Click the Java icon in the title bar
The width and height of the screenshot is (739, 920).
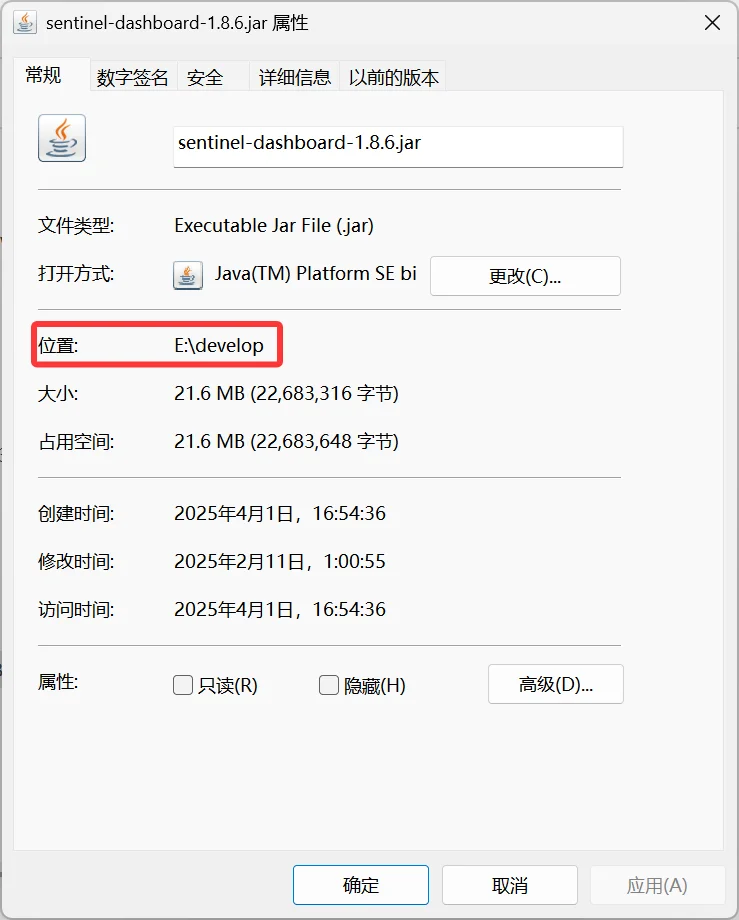tap(25, 23)
